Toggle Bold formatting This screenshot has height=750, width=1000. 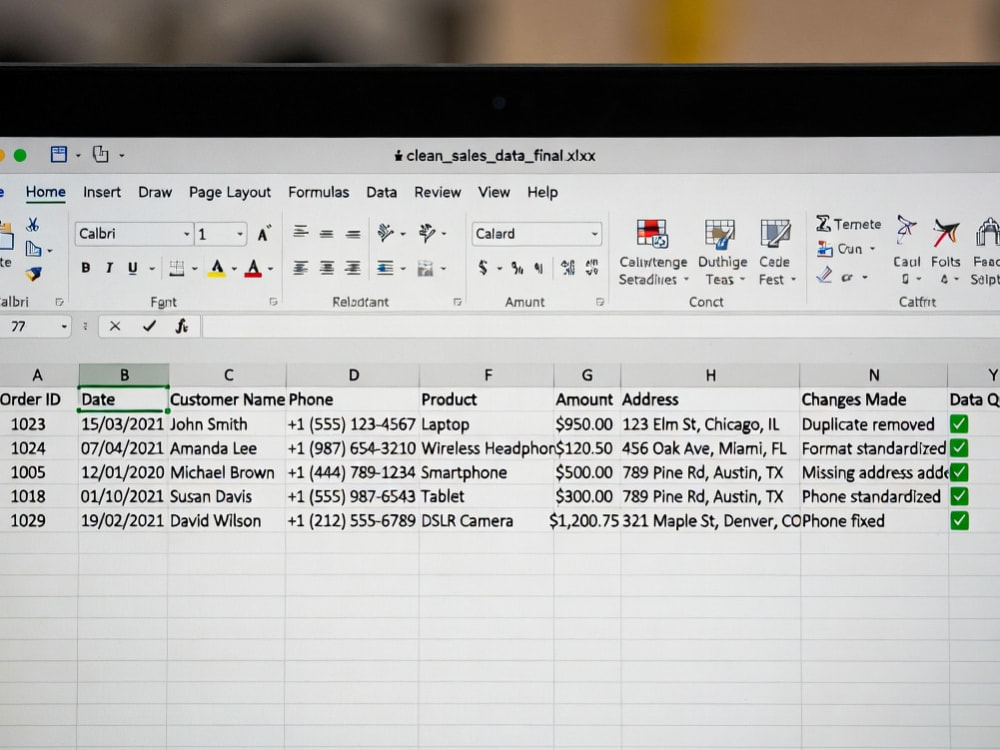85,268
